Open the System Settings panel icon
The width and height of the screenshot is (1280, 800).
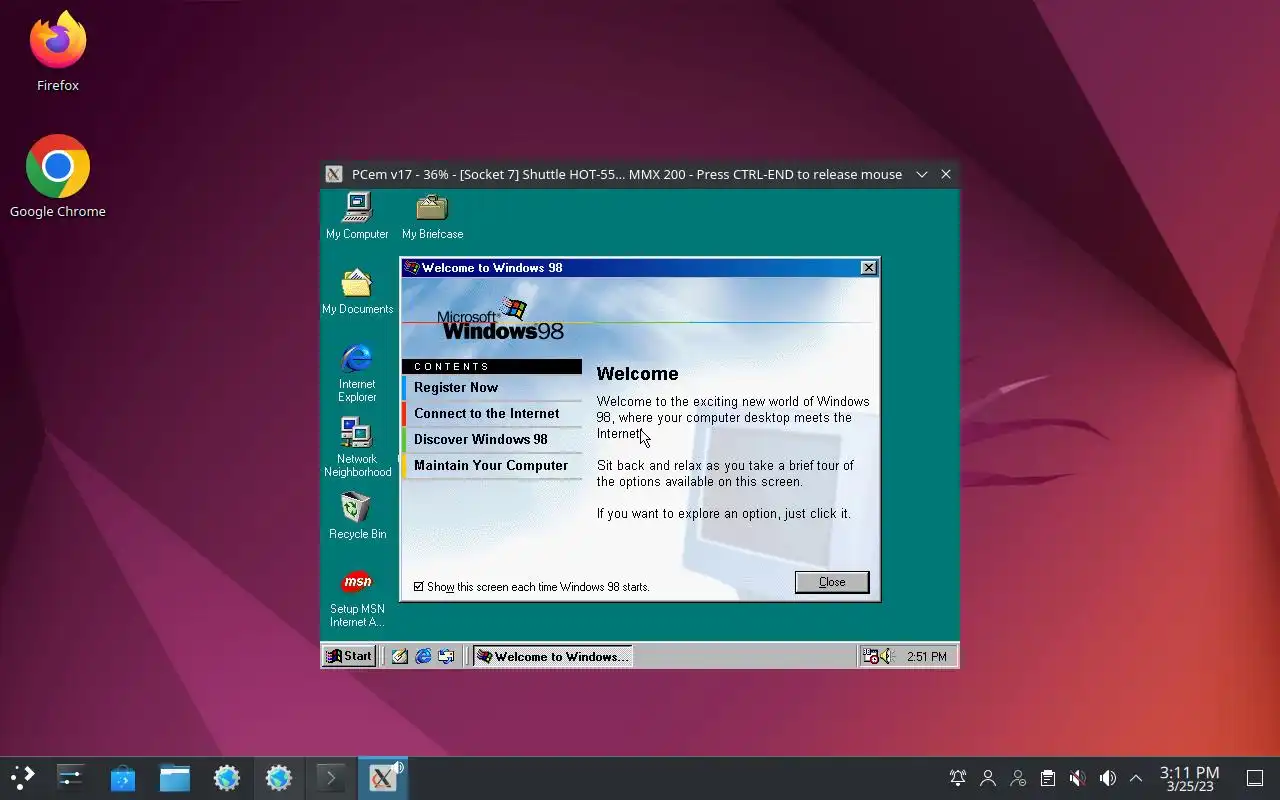point(70,777)
